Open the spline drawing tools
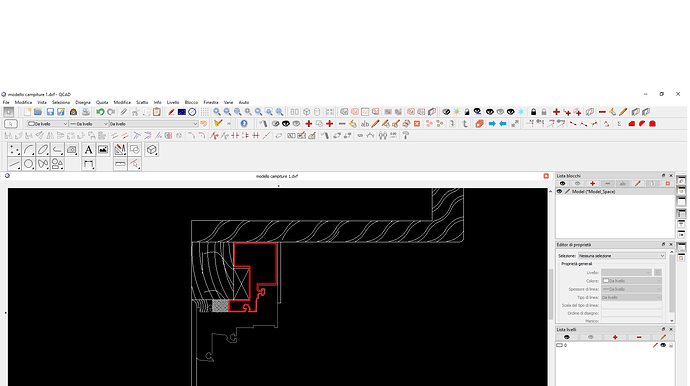The image size is (690, 386). pyautogui.click(x=43, y=164)
